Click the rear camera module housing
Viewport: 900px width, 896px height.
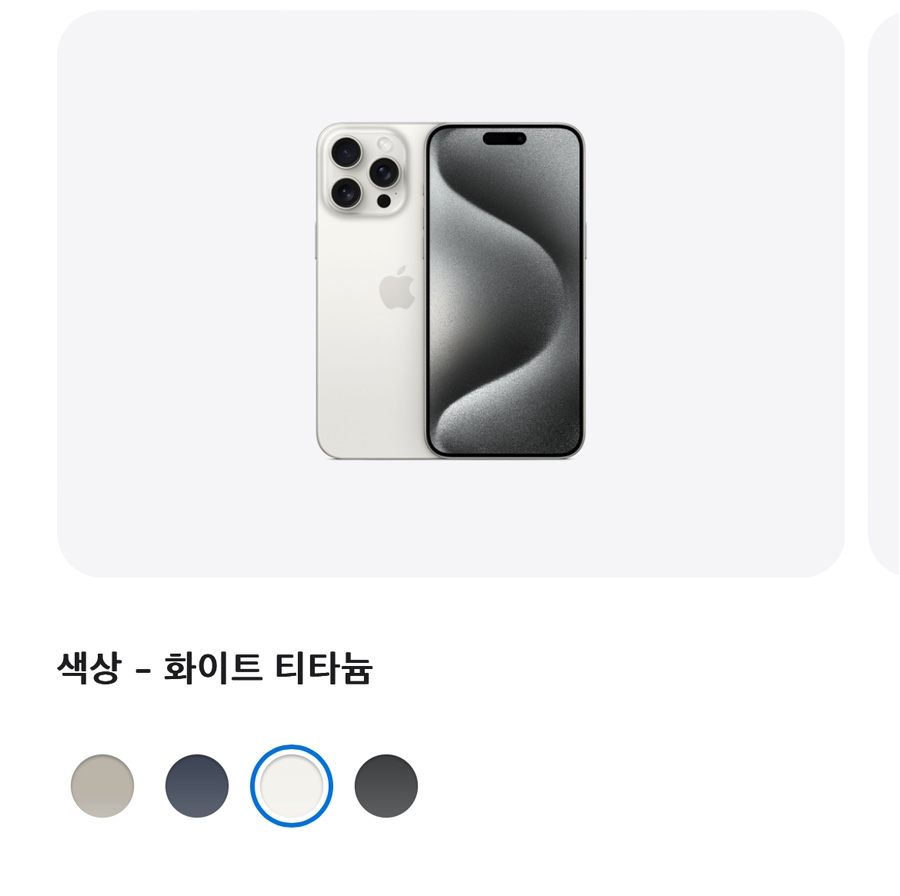364,172
